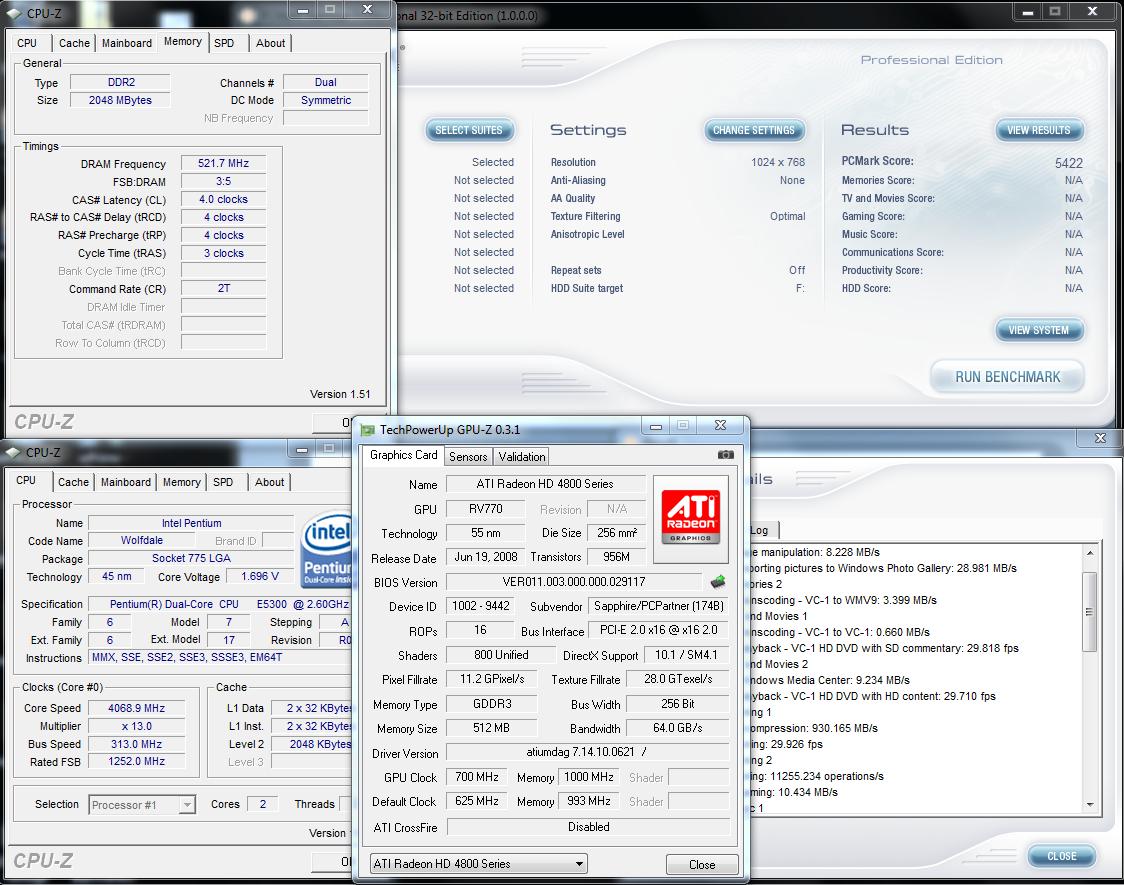The height and width of the screenshot is (885, 1124).
Task: Click the PCMark log scrollbar thumb
Action: (x=1090, y=611)
